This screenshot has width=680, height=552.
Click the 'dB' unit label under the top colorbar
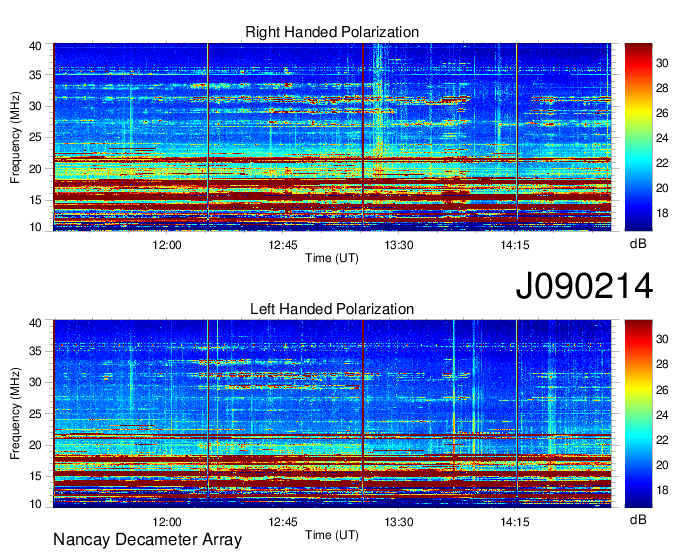(638, 244)
